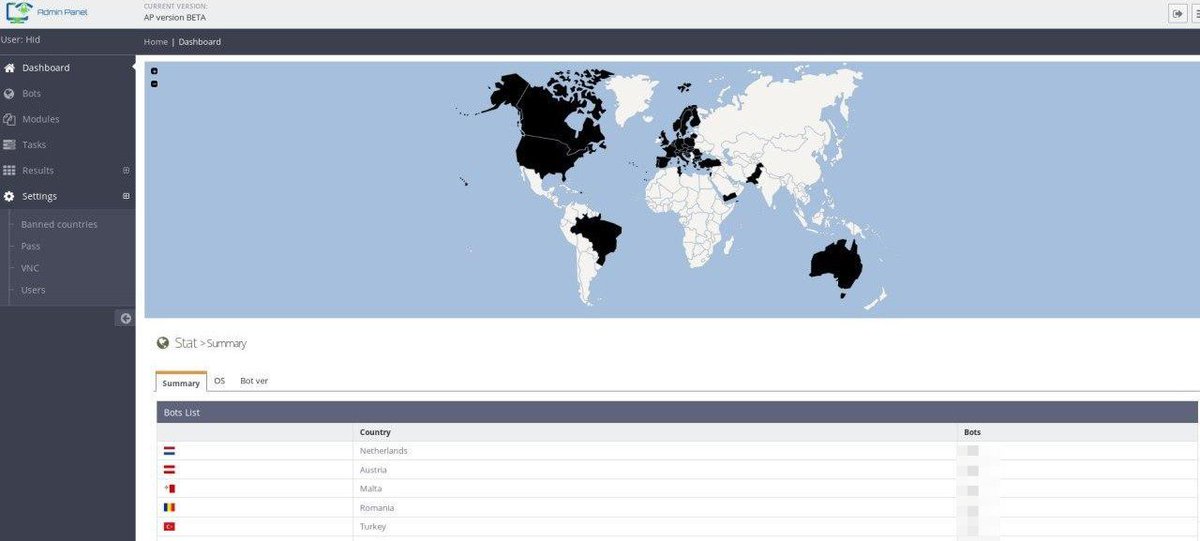Click the Modules stacked-pages icon
1200x541 pixels.
tap(10, 119)
